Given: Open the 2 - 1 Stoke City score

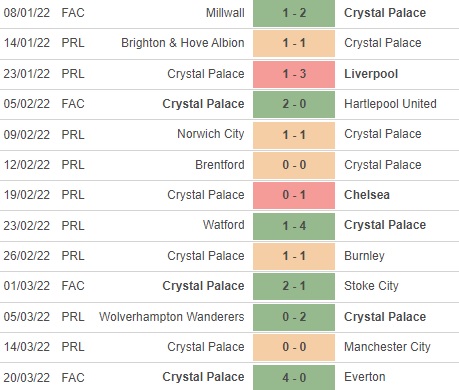Looking at the screenshot, I should click(x=294, y=286).
